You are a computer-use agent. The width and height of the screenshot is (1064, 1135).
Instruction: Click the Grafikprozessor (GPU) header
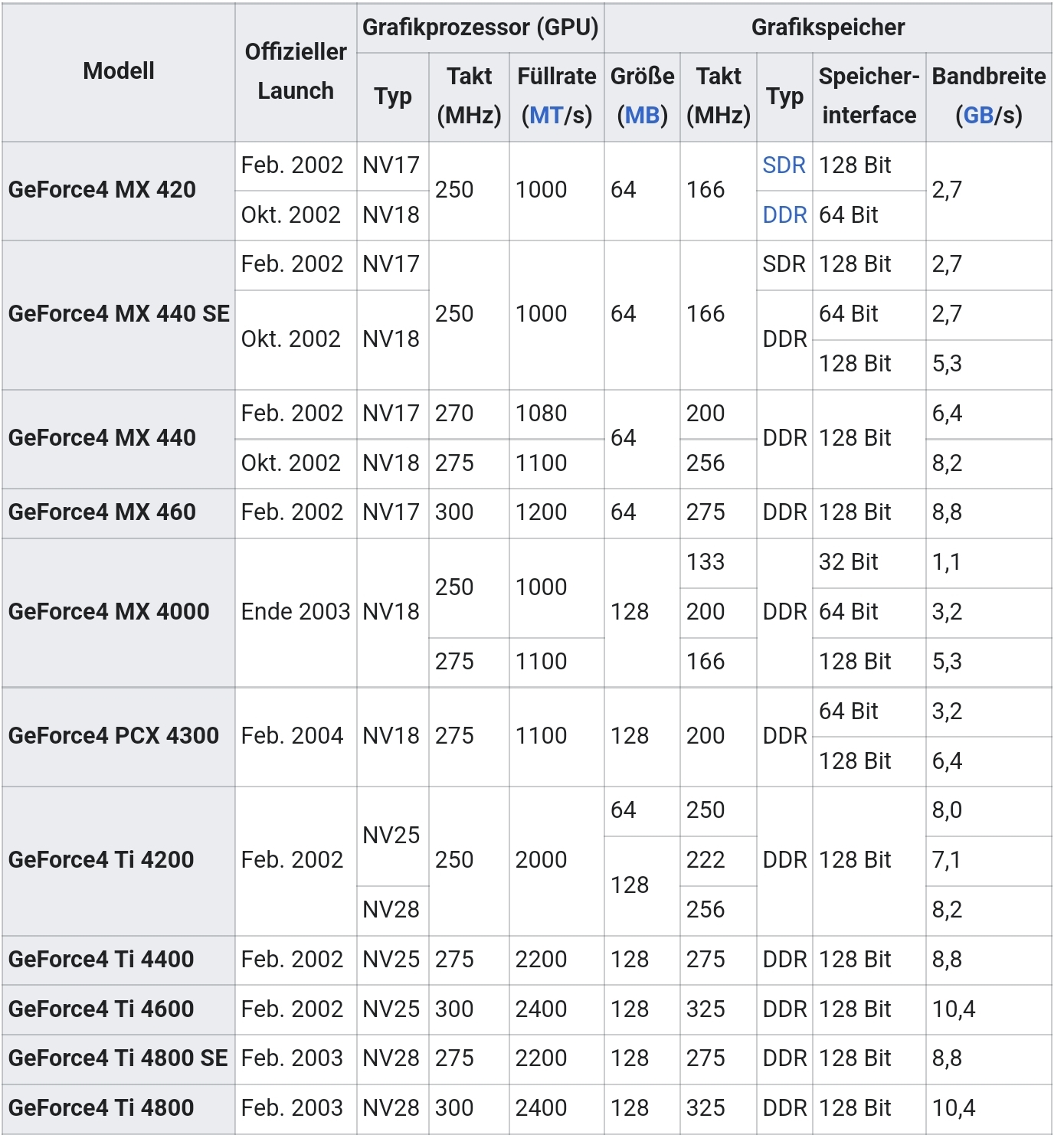point(480,28)
